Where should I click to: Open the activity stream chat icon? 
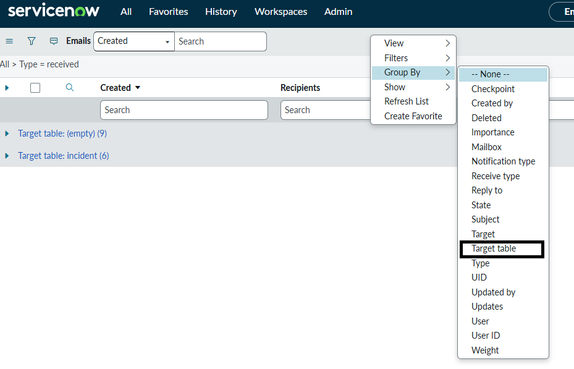[54, 41]
